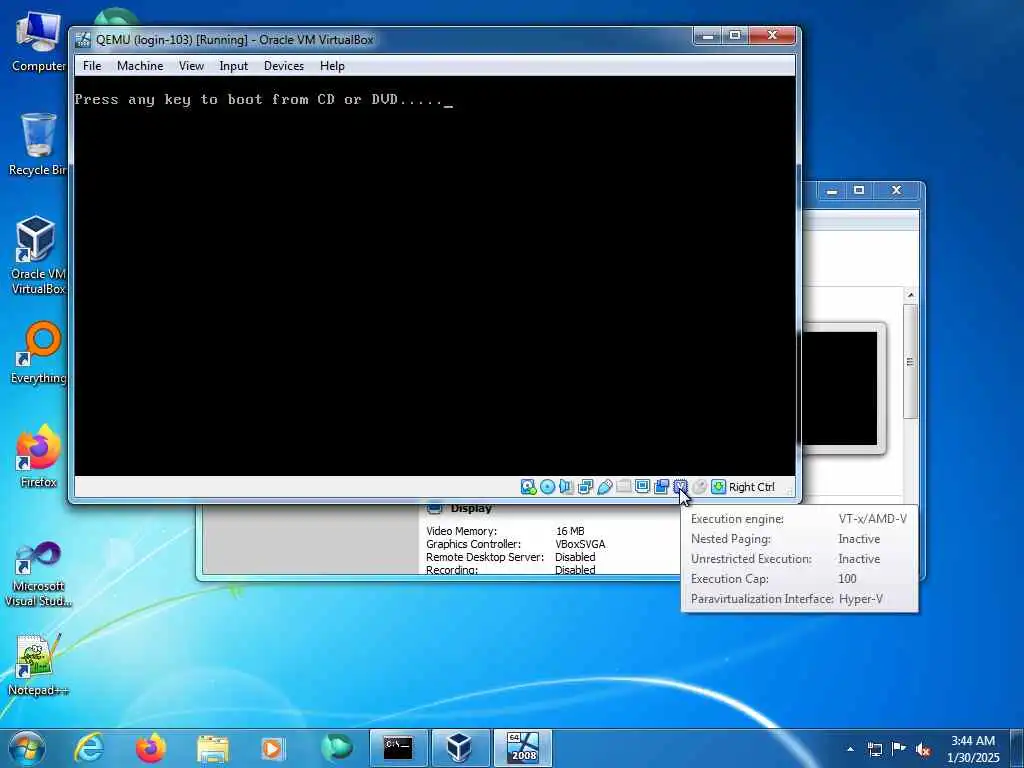
Task: Maximize the QEMU VM window
Action: click(735, 36)
